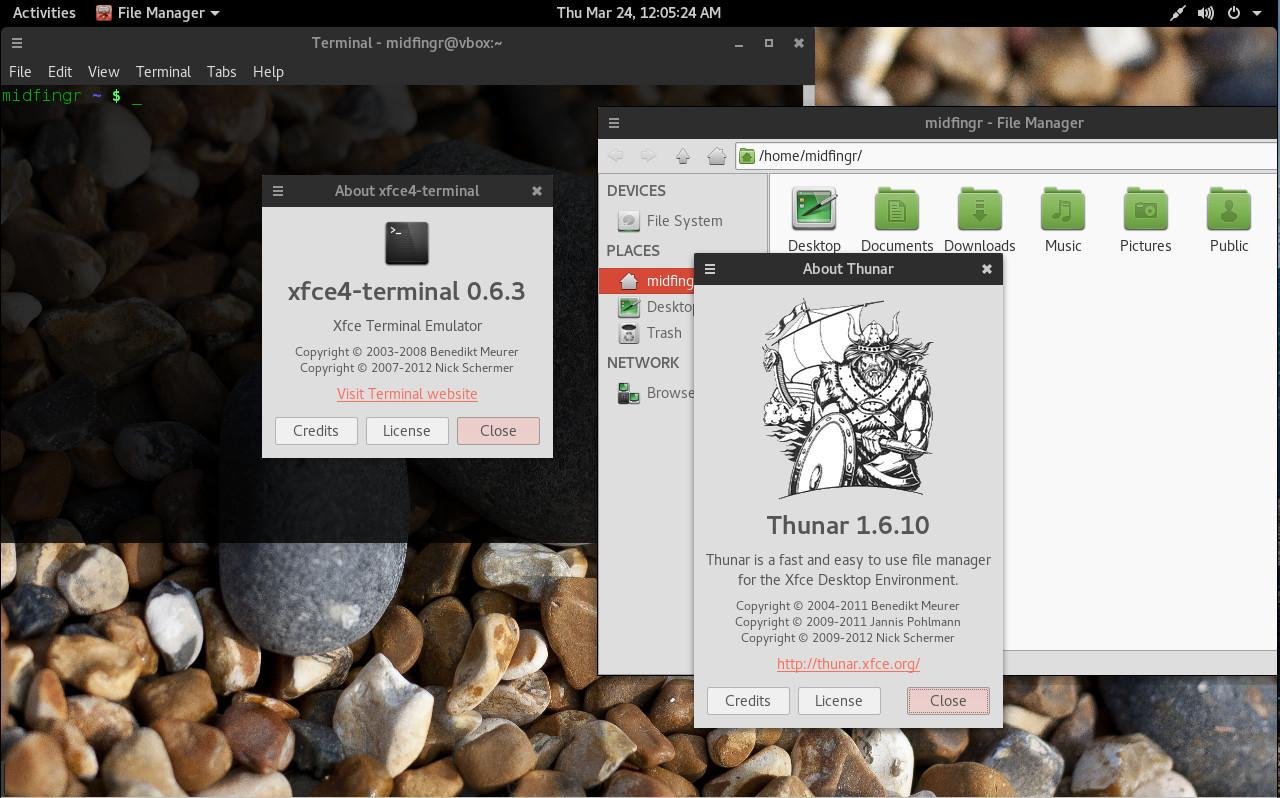1280x798 pixels.
Task: Show Credits in About Thunar
Action: click(748, 701)
